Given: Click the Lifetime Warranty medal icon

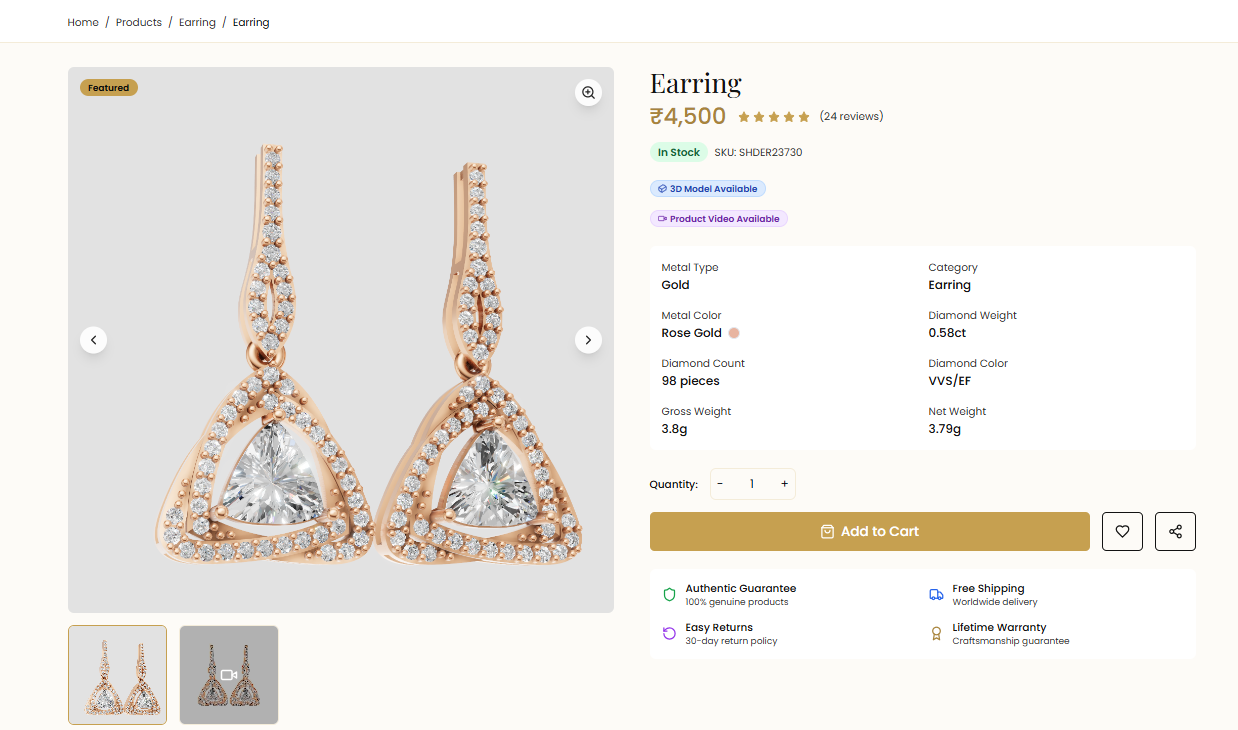Looking at the screenshot, I should [x=936, y=634].
